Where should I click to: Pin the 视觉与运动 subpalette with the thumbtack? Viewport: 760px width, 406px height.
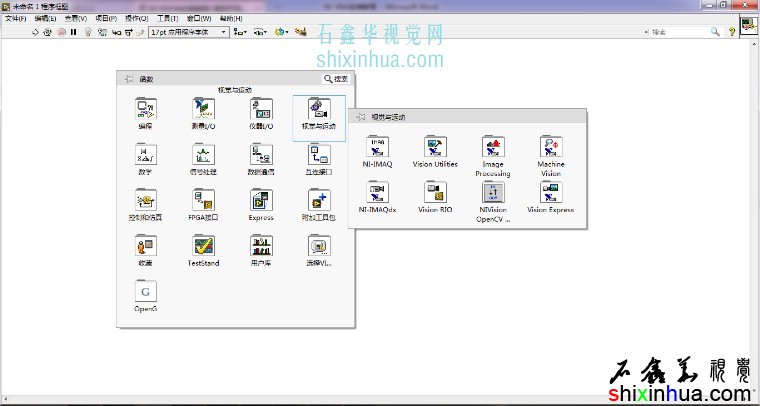pos(361,117)
